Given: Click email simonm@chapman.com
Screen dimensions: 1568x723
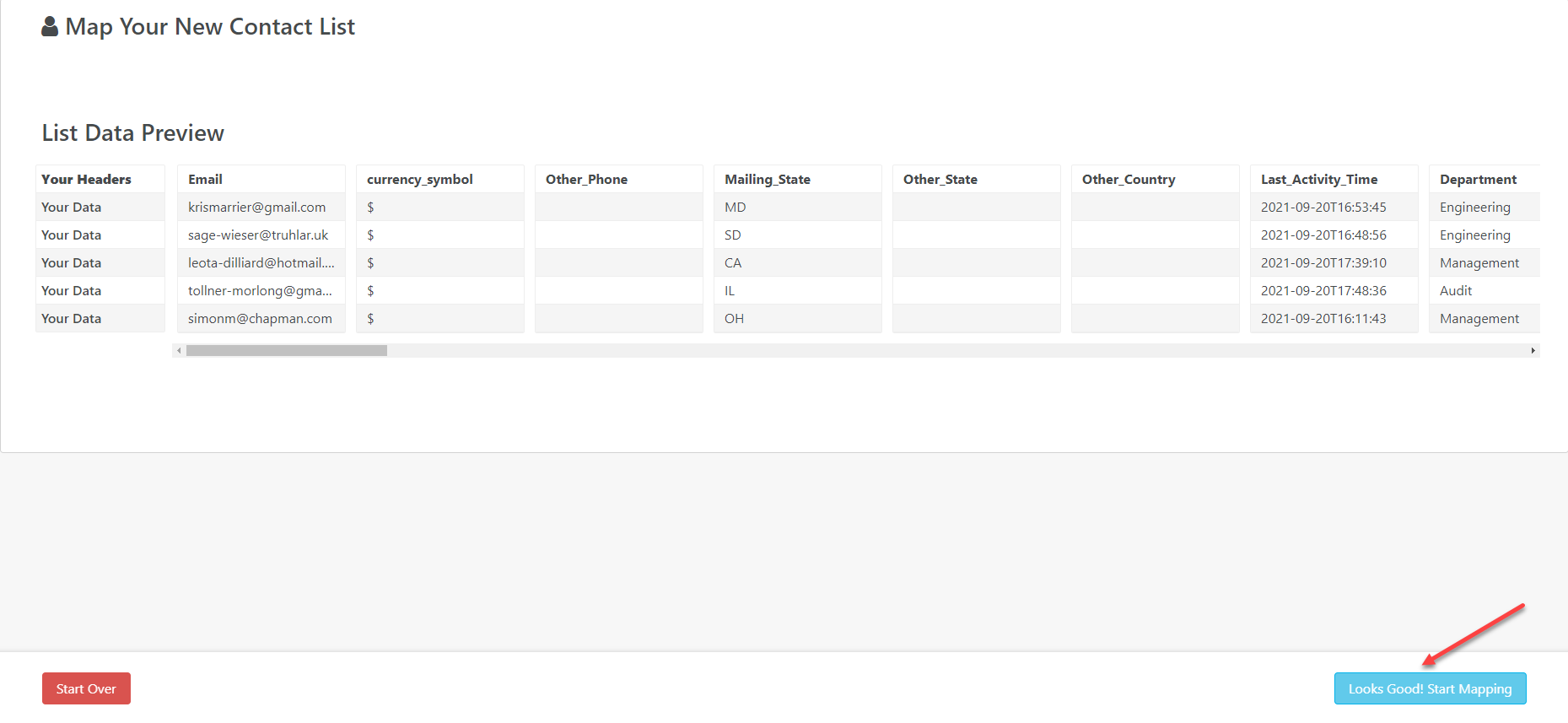Looking at the screenshot, I should 260,318.
